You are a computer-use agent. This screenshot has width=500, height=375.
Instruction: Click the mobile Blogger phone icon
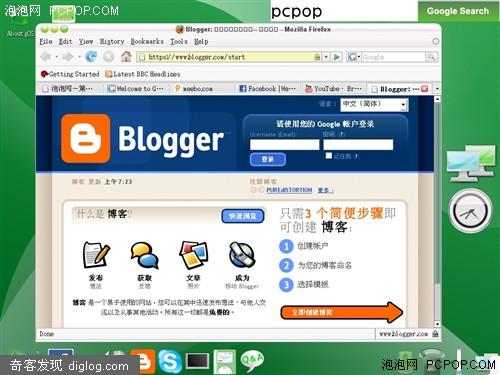(242, 255)
